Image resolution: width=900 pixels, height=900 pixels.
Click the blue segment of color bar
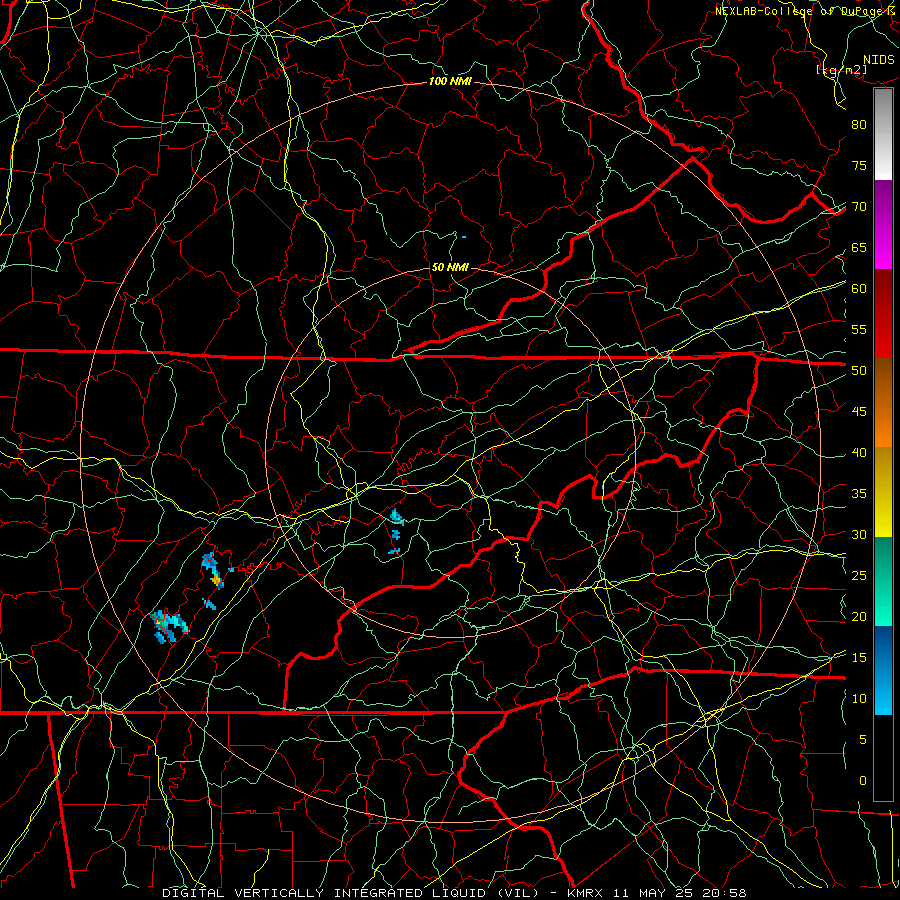(883, 670)
